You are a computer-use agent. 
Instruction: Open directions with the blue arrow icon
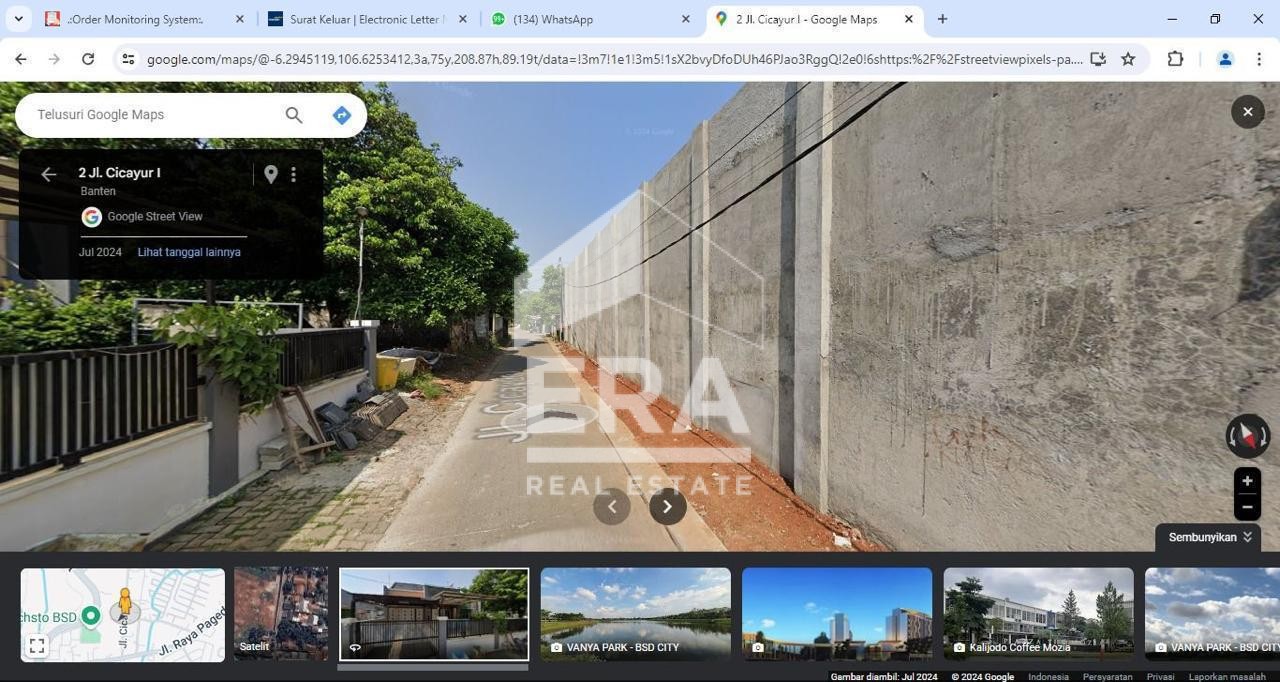point(342,115)
